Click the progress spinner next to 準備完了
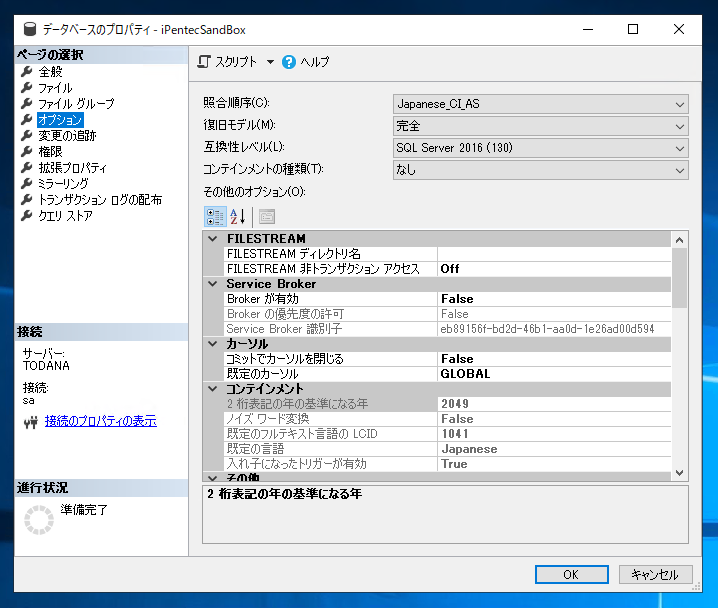This screenshot has height=608, width=718. point(39,520)
